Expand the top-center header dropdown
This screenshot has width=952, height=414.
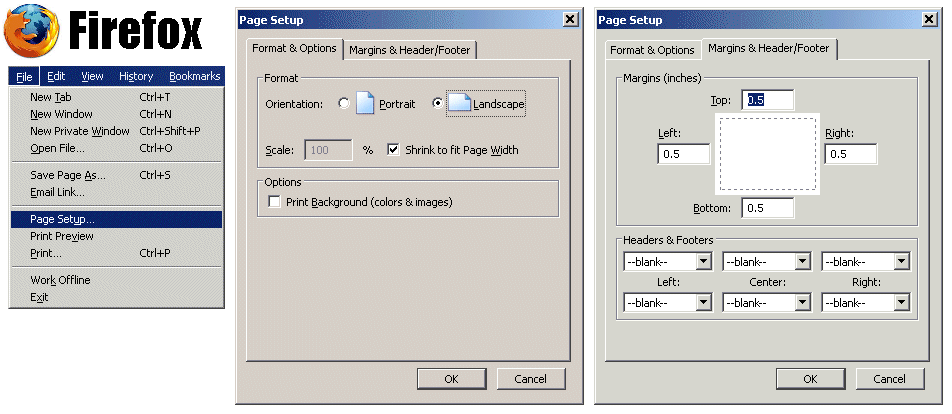(x=766, y=261)
